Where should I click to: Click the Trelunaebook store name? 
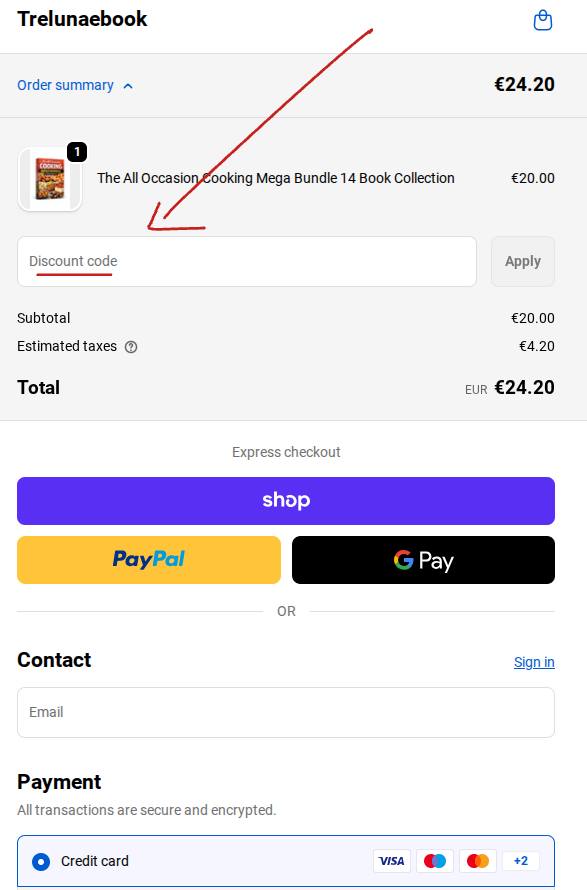pyautogui.click(x=82, y=19)
